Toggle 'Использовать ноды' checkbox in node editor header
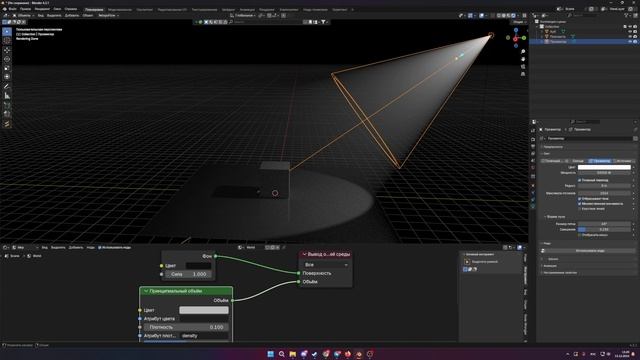640x360 pixels. (100, 247)
